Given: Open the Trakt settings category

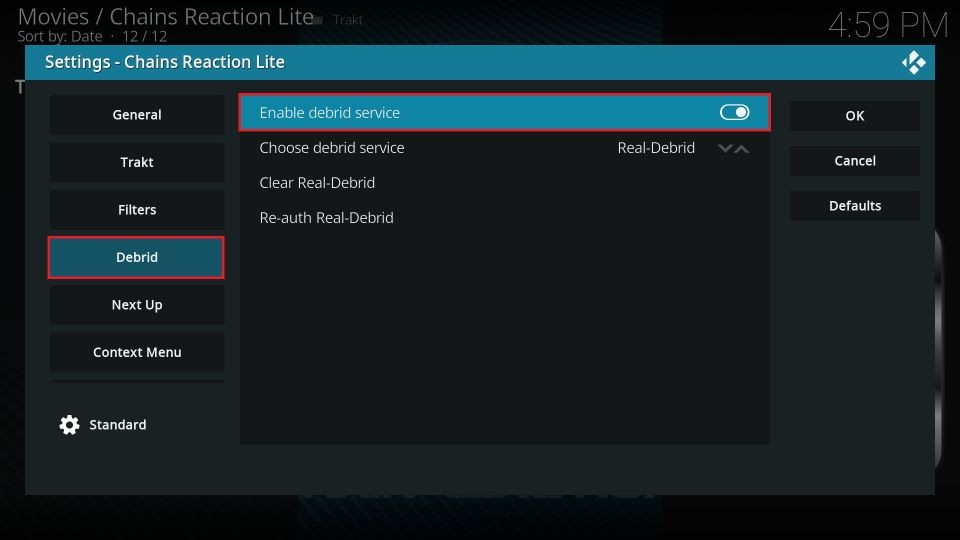Looking at the screenshot, I should pyautogui.click(x=137, y=162).
